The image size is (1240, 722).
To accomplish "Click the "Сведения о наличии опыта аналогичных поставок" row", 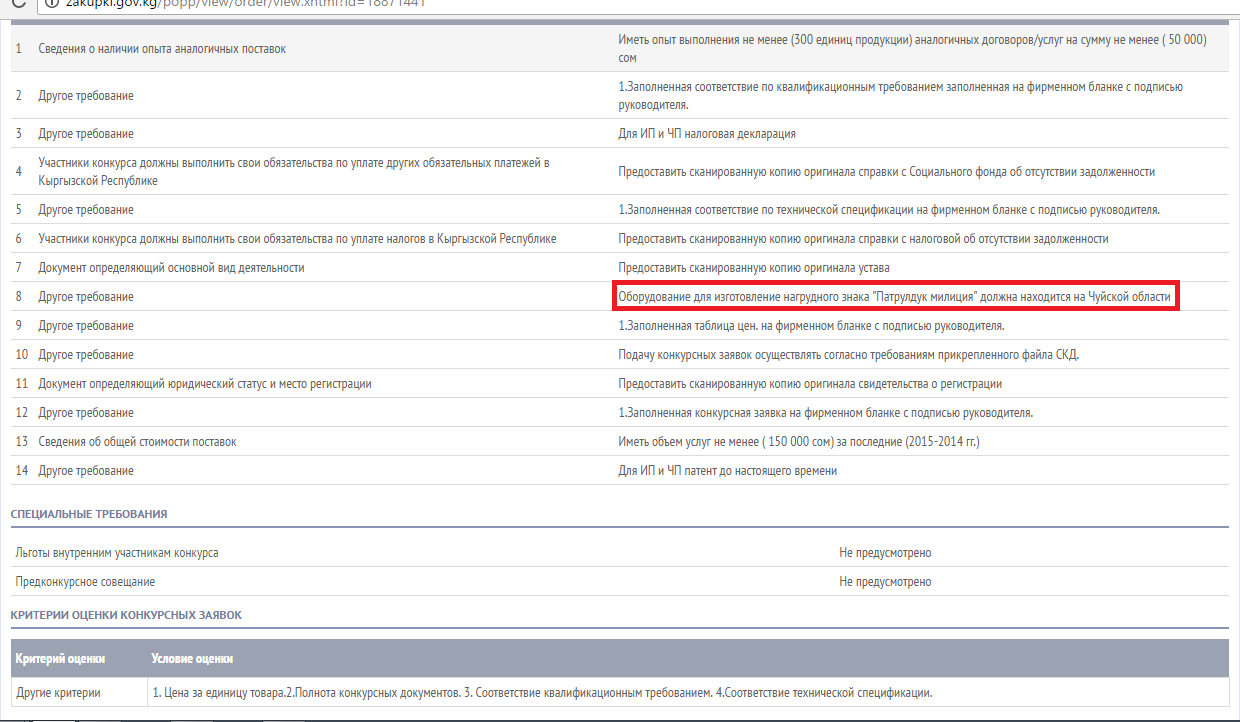I will tap(162, 49).
